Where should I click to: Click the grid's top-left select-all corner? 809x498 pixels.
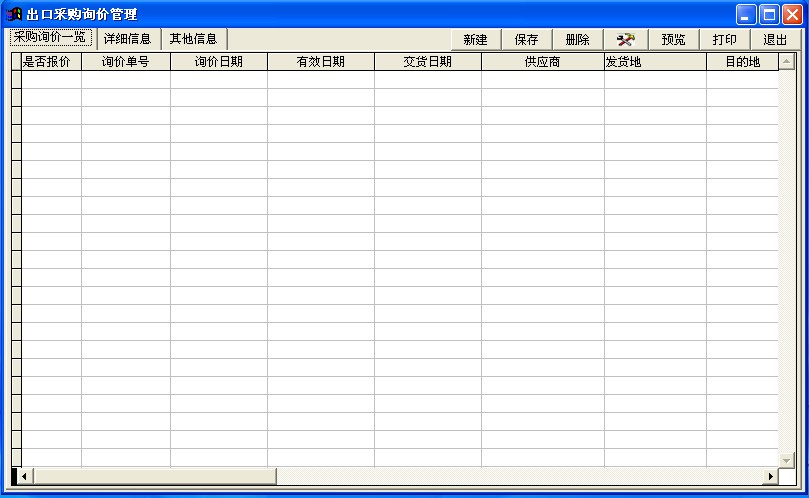(17, 61)
